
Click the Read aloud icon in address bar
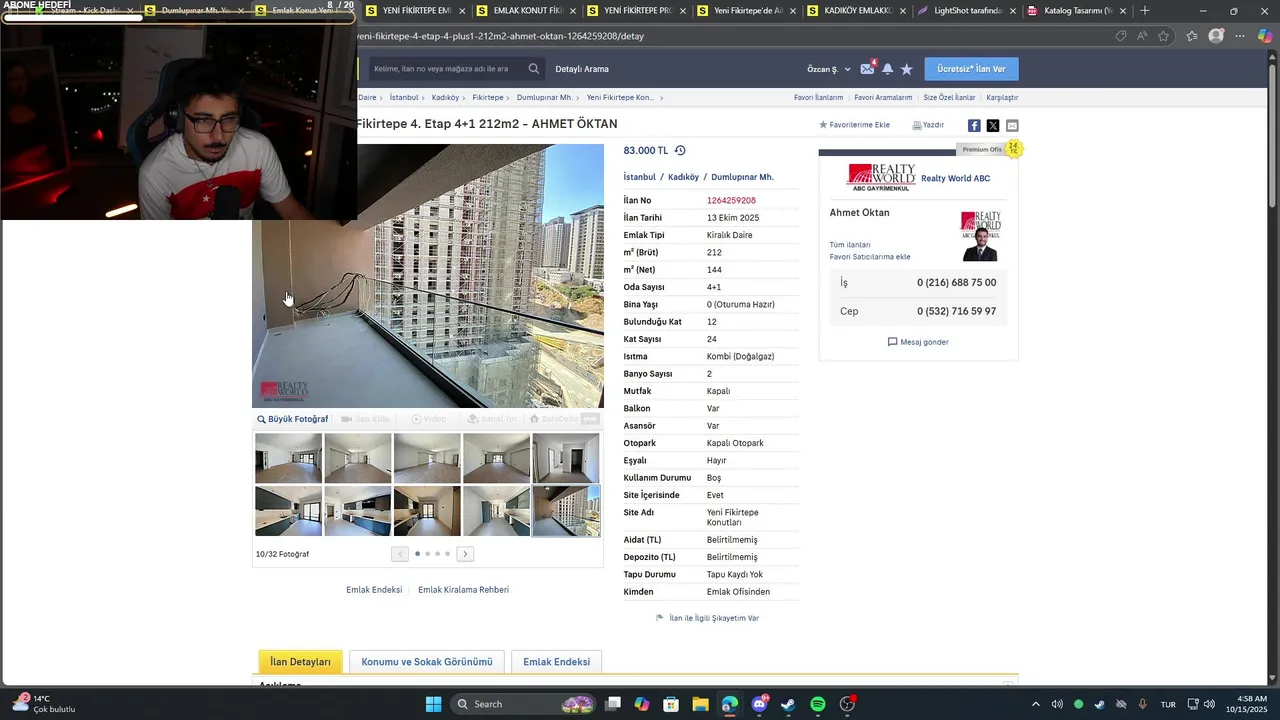tap(1142, 36)
